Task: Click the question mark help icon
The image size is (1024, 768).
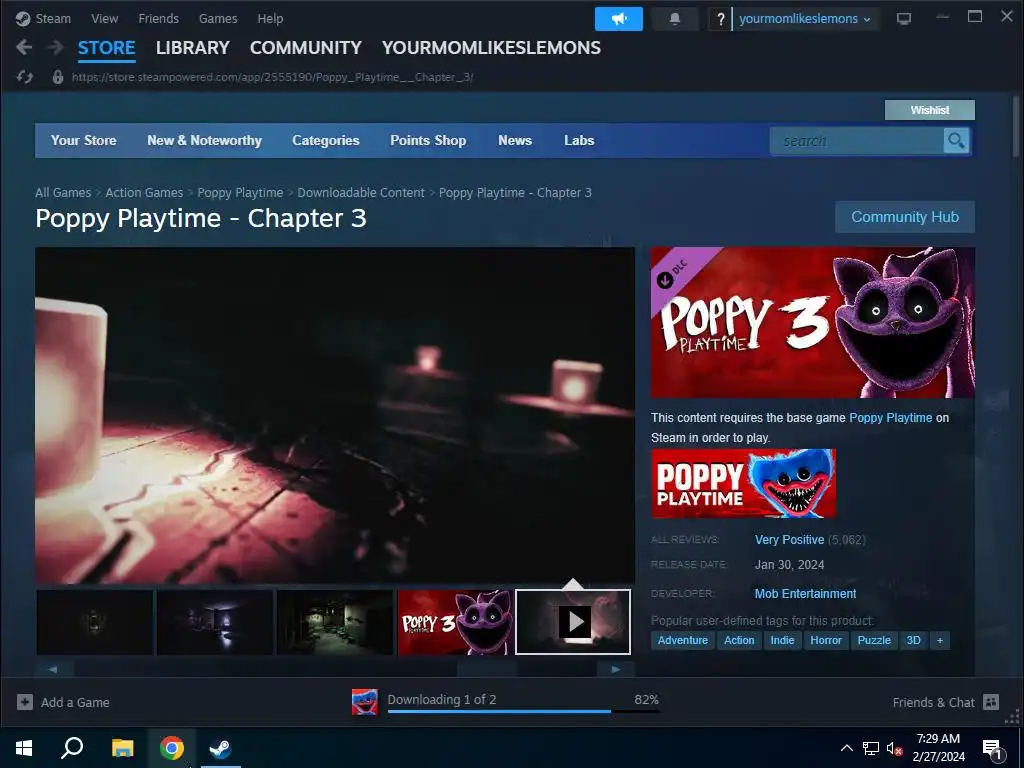Action: (720, 19)
